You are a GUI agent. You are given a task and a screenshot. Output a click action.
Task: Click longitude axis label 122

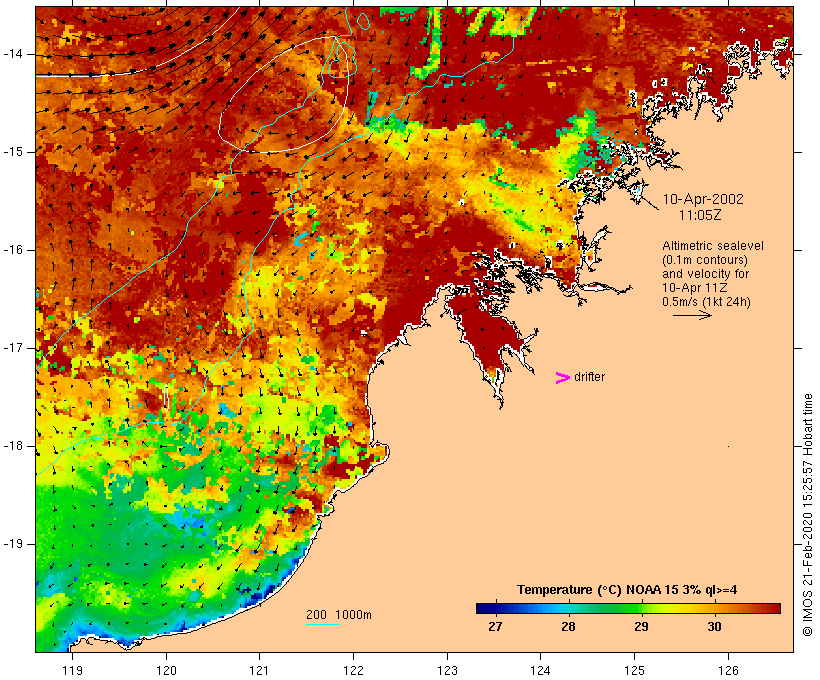(354, 671)
